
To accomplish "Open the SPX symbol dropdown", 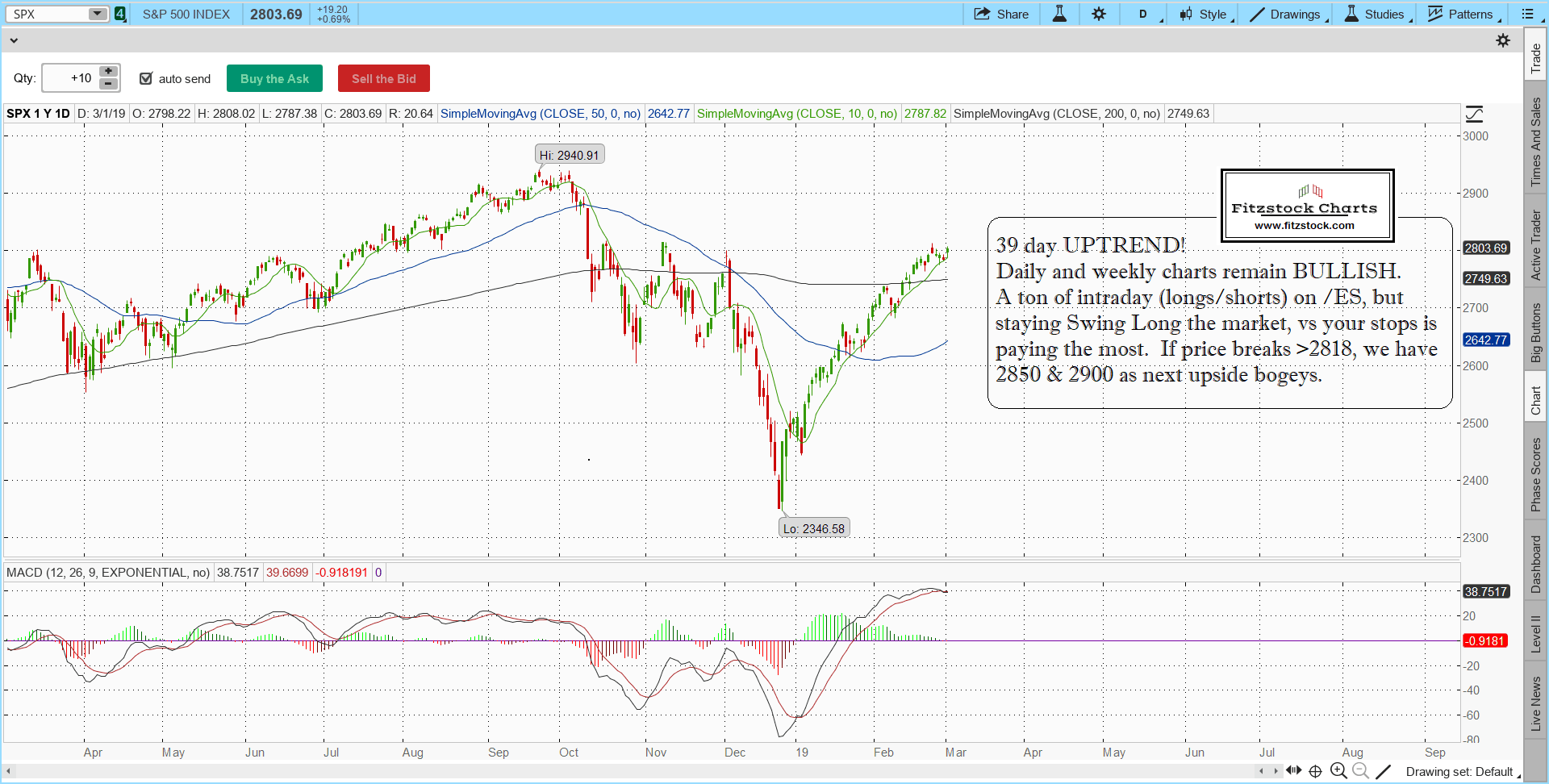I will click(x=97, y=14).
